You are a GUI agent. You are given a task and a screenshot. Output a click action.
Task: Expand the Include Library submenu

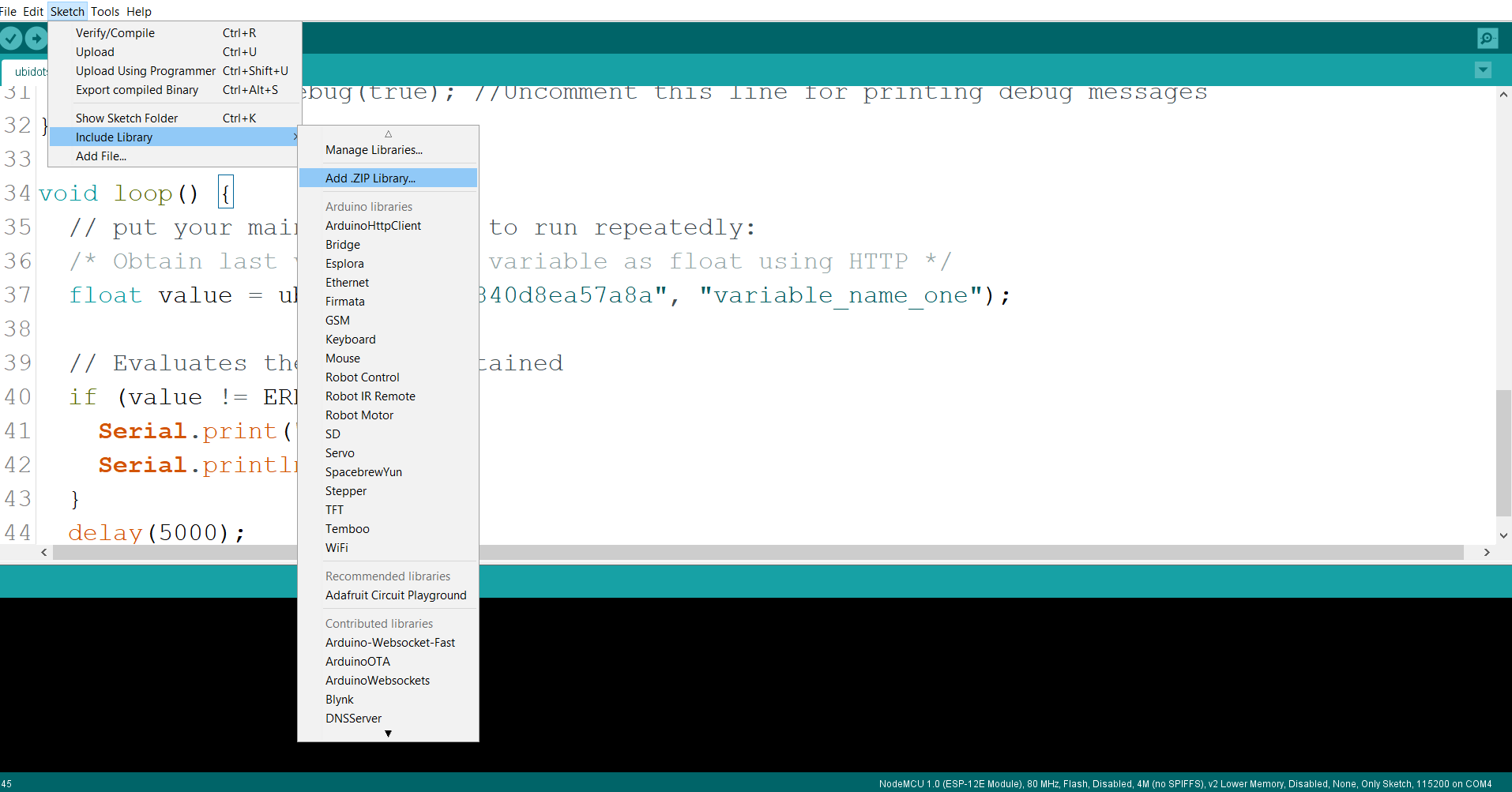[x=175, y=137]
